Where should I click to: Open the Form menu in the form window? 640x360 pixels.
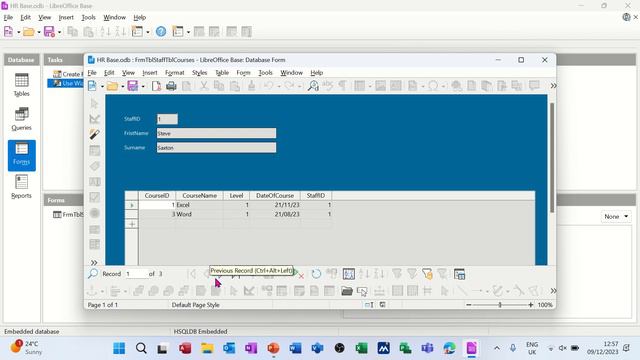pos(243,73)
